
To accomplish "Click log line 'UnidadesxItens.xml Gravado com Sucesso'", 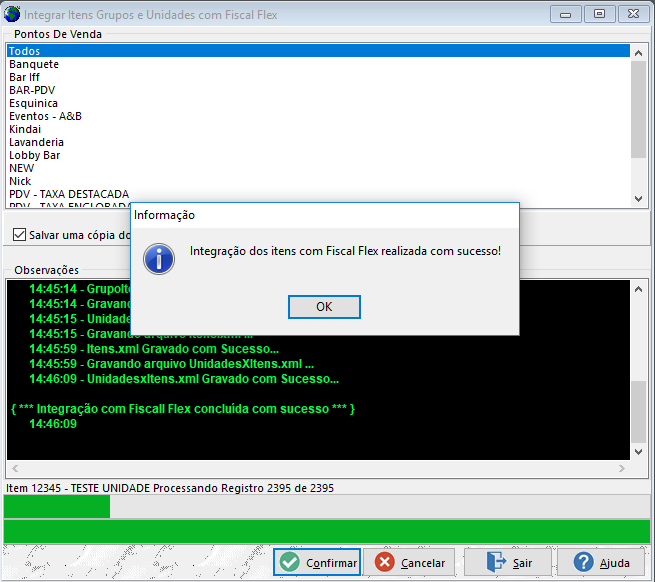I will click(184, 379).
